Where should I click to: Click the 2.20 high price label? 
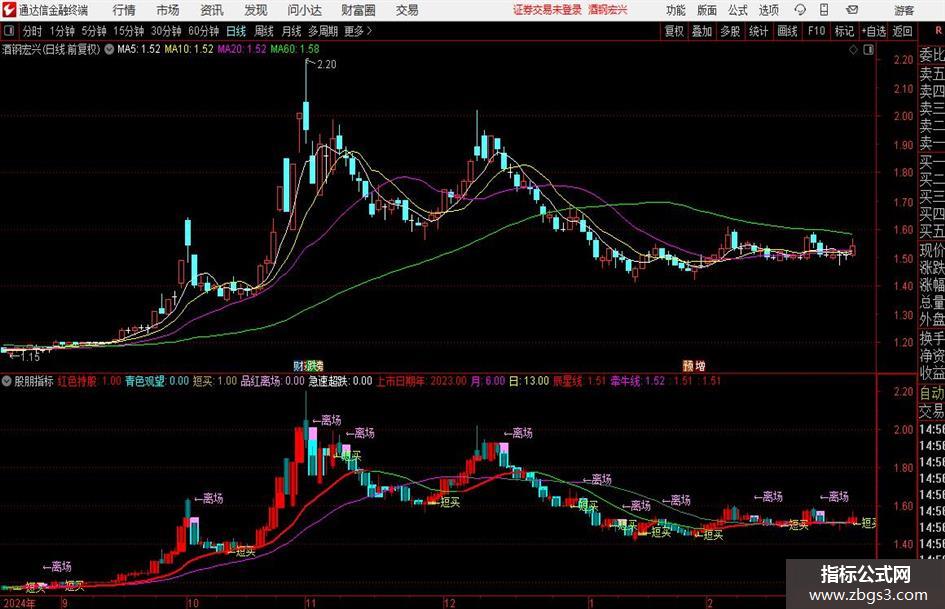[x=326, y=65]
